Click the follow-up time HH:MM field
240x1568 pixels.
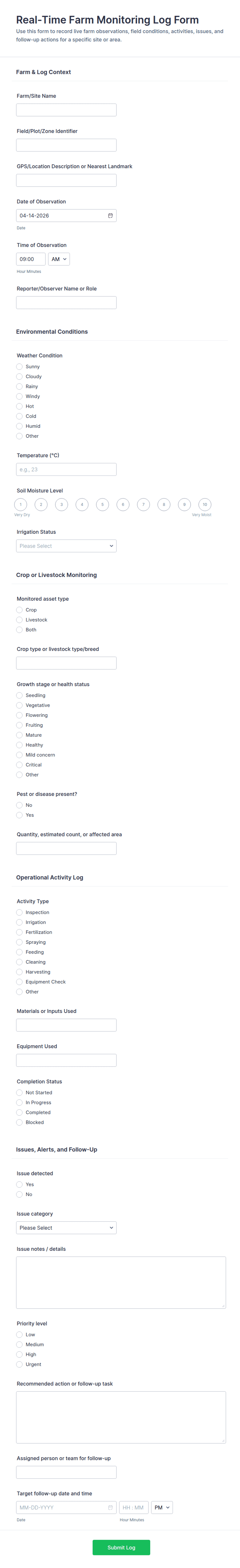(x=133, y=1507)
